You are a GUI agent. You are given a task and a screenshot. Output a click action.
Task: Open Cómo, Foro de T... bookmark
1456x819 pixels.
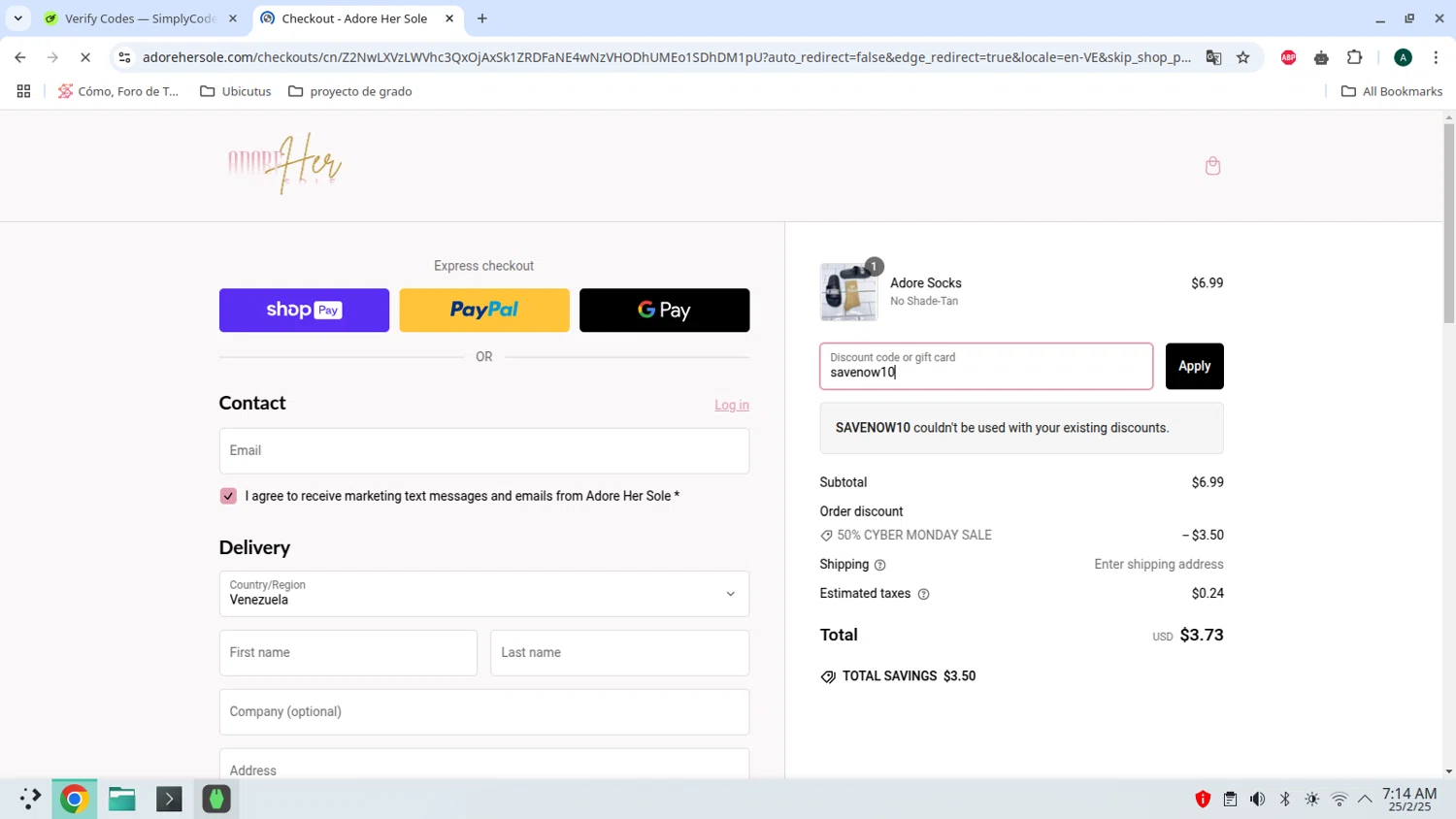(x=118, y=91)
